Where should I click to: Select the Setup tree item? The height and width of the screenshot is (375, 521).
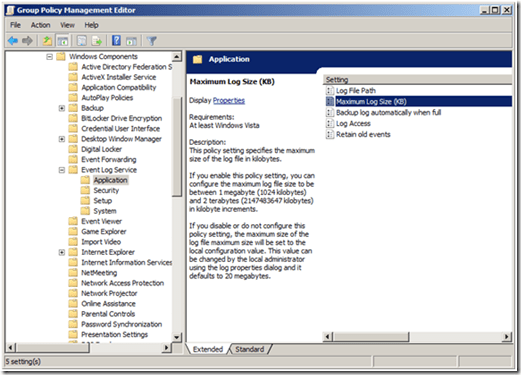103,201
